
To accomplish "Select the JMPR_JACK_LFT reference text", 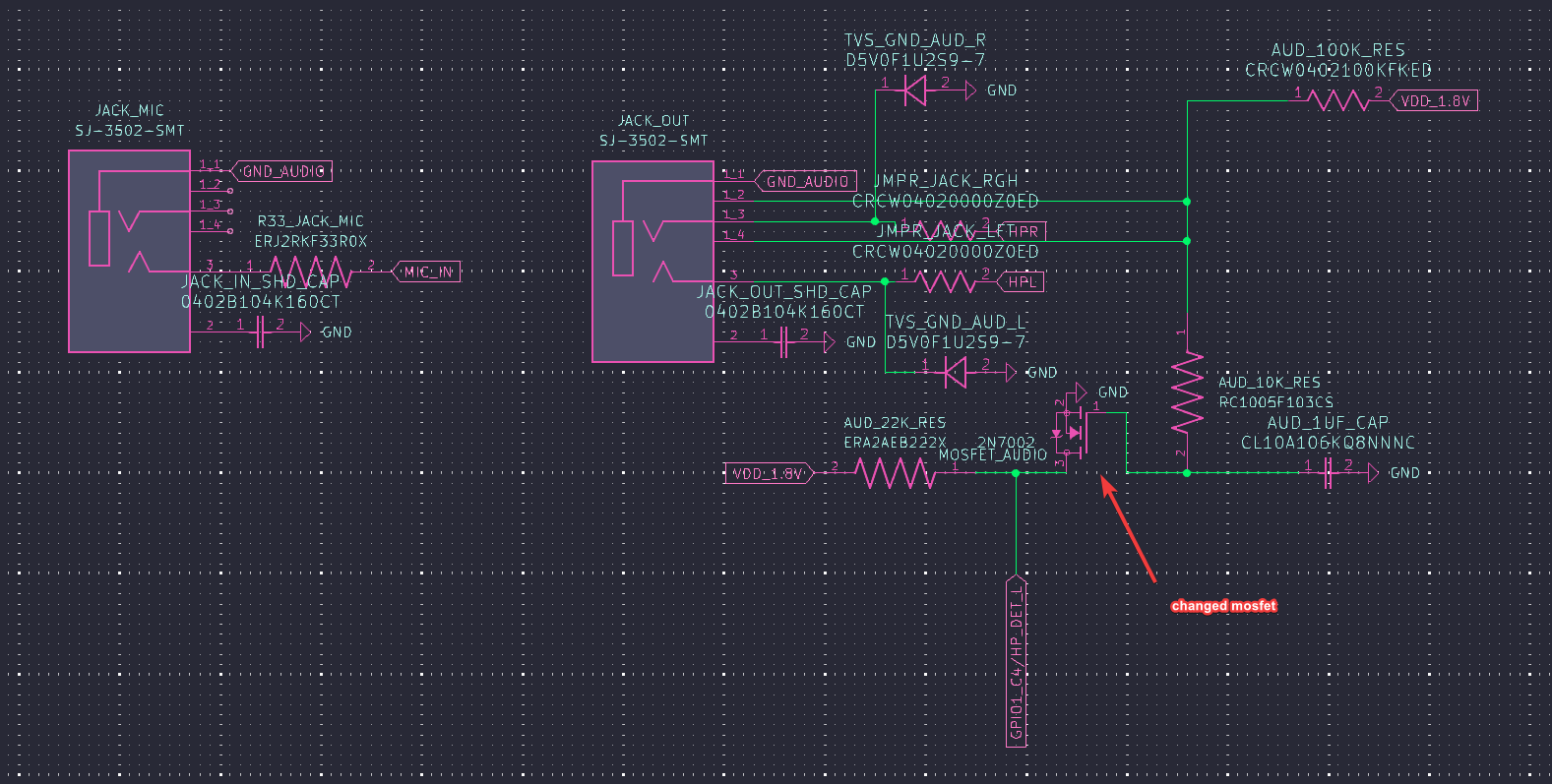I will [946, 231].
